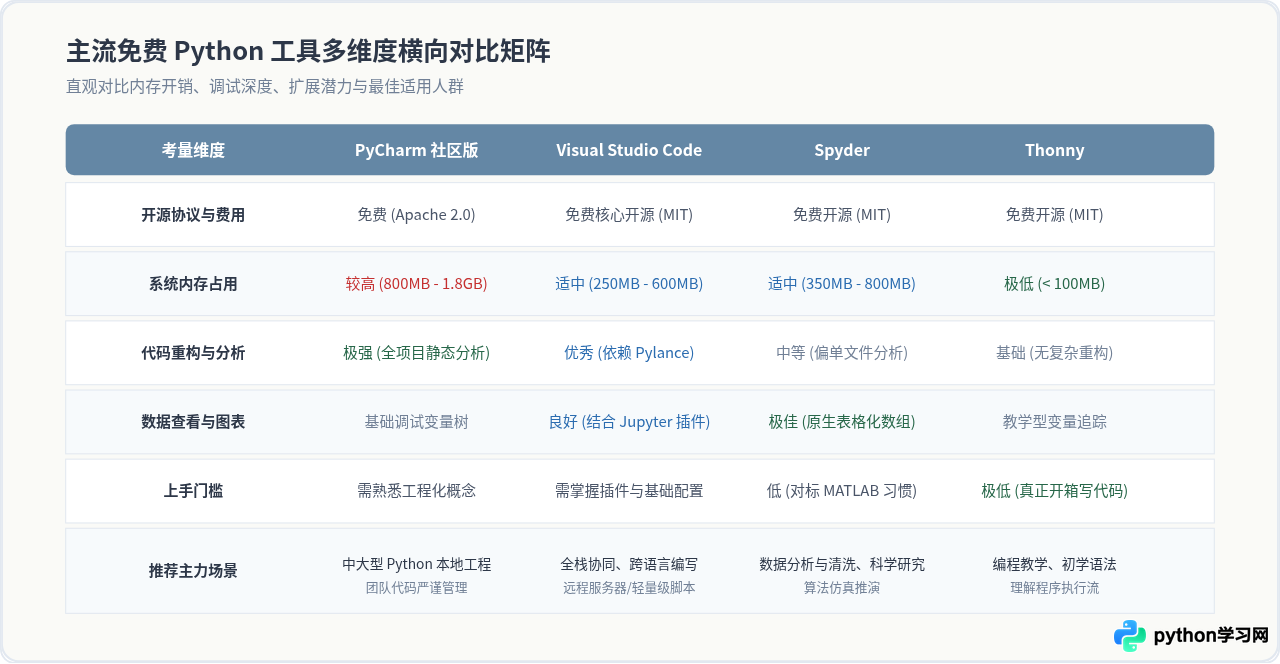Click the '团队代码严谨管理' text
Image resolution: width=1280 pixels, height=664 pixels.
point(417,588)
